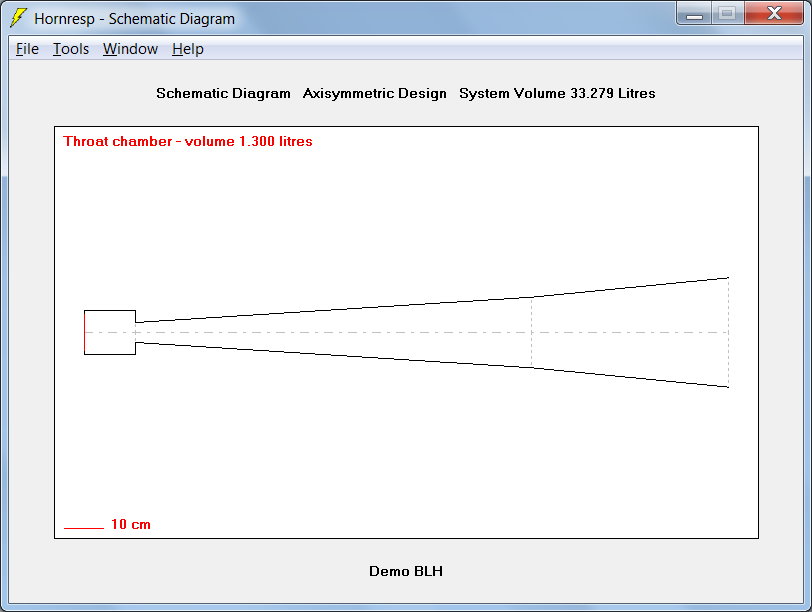Click the throat chamber rectangle in diagram

(x=110, y=332)
